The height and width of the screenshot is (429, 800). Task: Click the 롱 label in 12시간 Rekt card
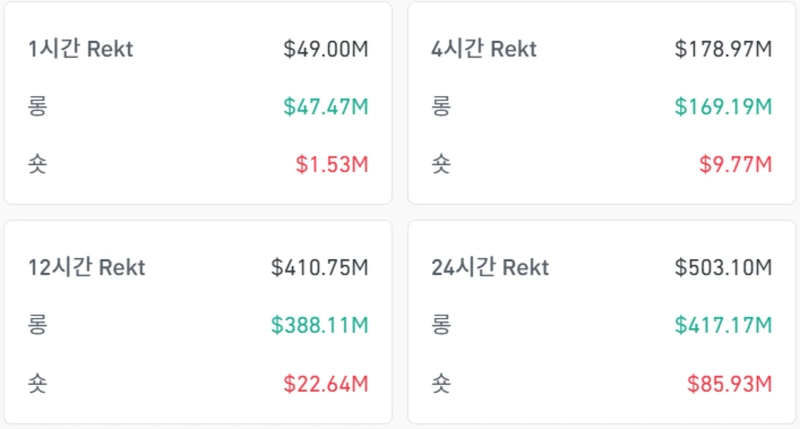coord(38,325)
